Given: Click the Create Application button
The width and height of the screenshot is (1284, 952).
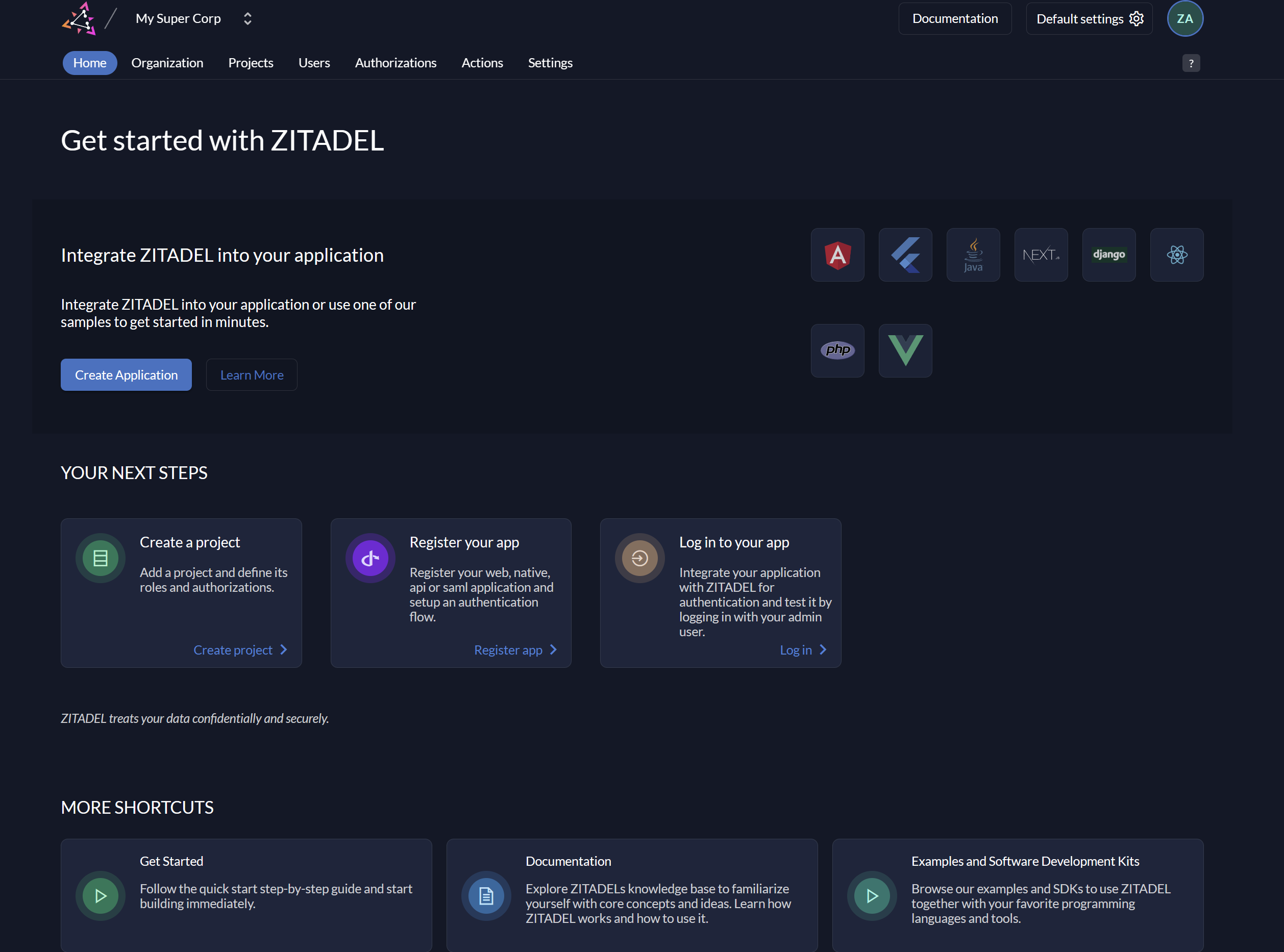Looking at the screenshot, I should pyautogui.click(x=126, y=374).
